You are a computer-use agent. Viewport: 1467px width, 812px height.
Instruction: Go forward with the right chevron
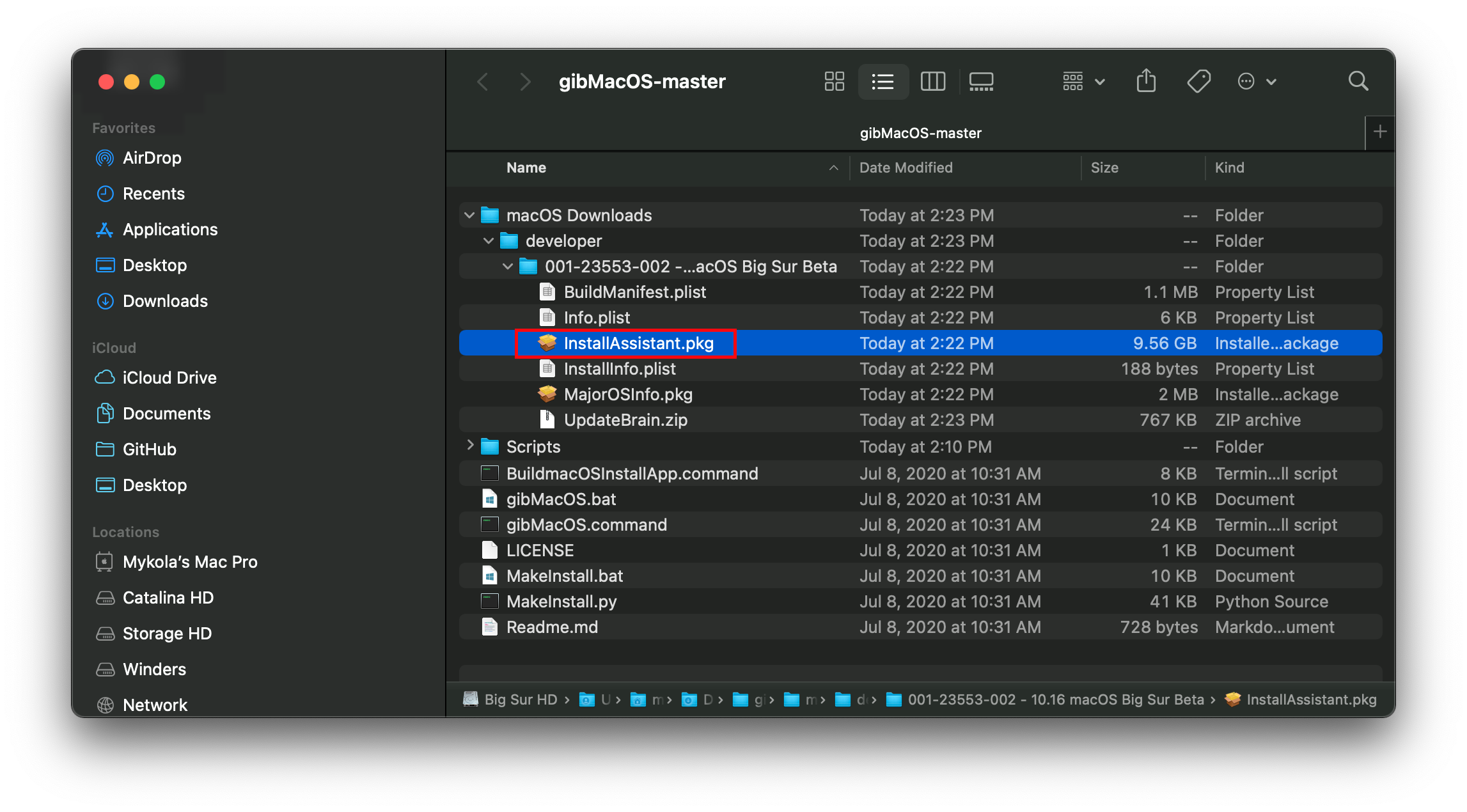click(525, 82)
